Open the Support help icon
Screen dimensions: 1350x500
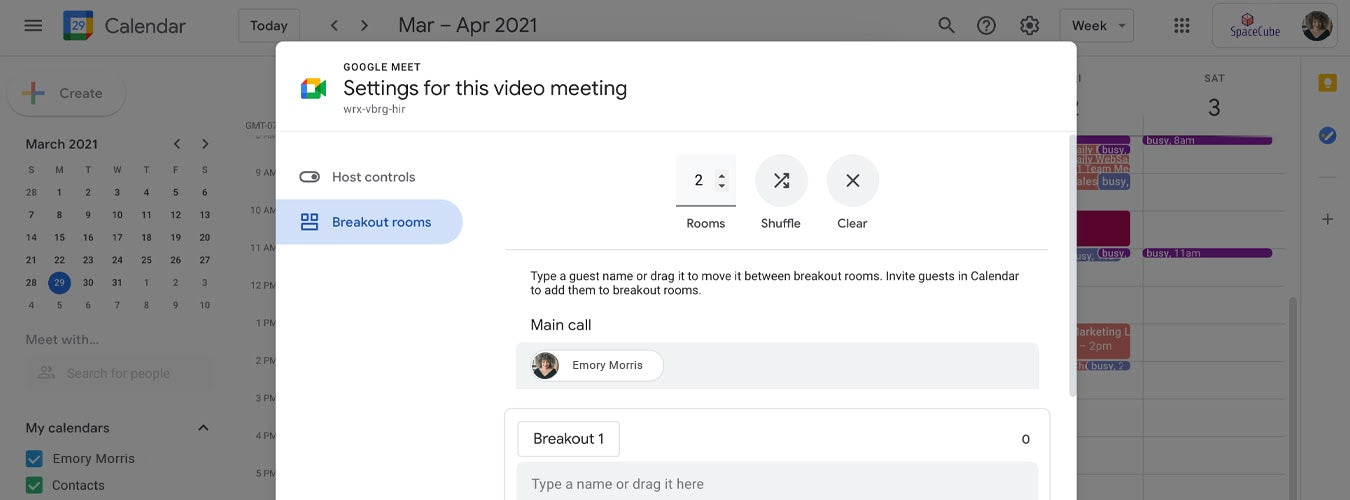pos(986,26)
